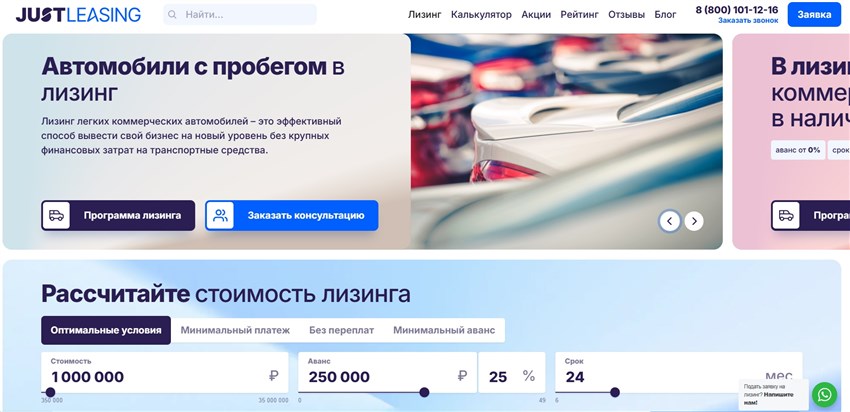The height and width of the screenshot is (412, 850).
Task: Open the Рейтинг menu item
Action: [x=579, y=15]
